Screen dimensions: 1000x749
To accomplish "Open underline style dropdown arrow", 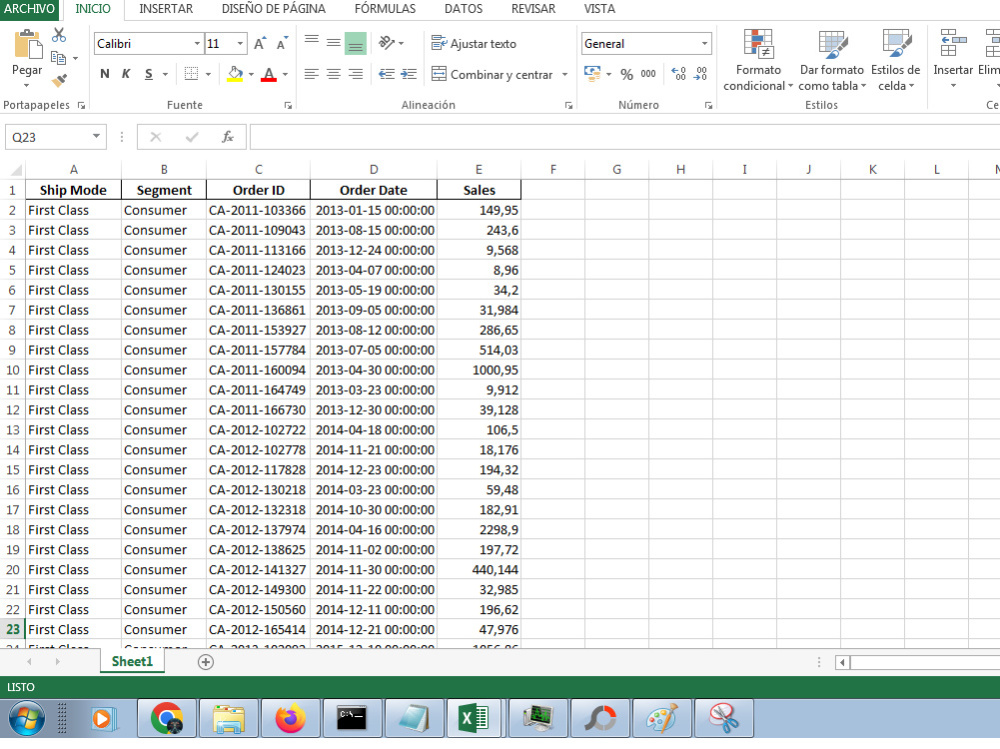I will pos(165,75).
